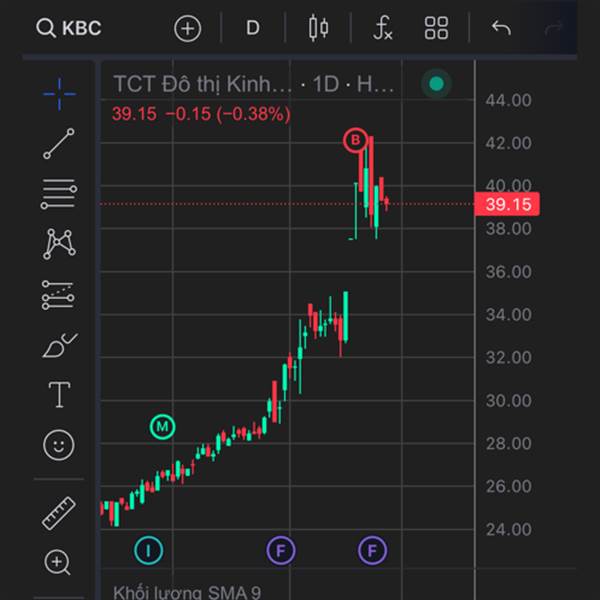Click the 24.00 price axis label
Viewport: 600px width, 600px height.
(509, 529)
